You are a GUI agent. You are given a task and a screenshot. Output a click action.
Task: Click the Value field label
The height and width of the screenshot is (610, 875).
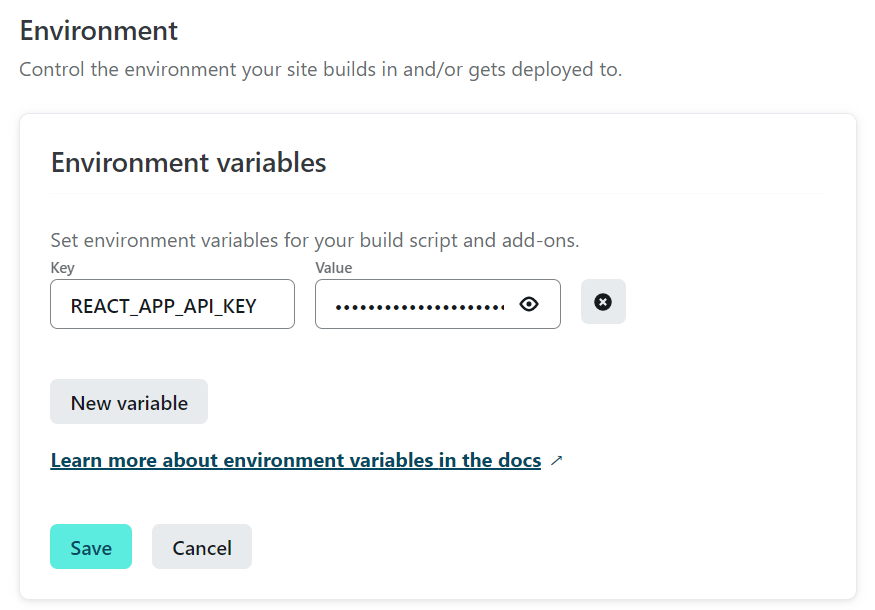tap(334, 268)
